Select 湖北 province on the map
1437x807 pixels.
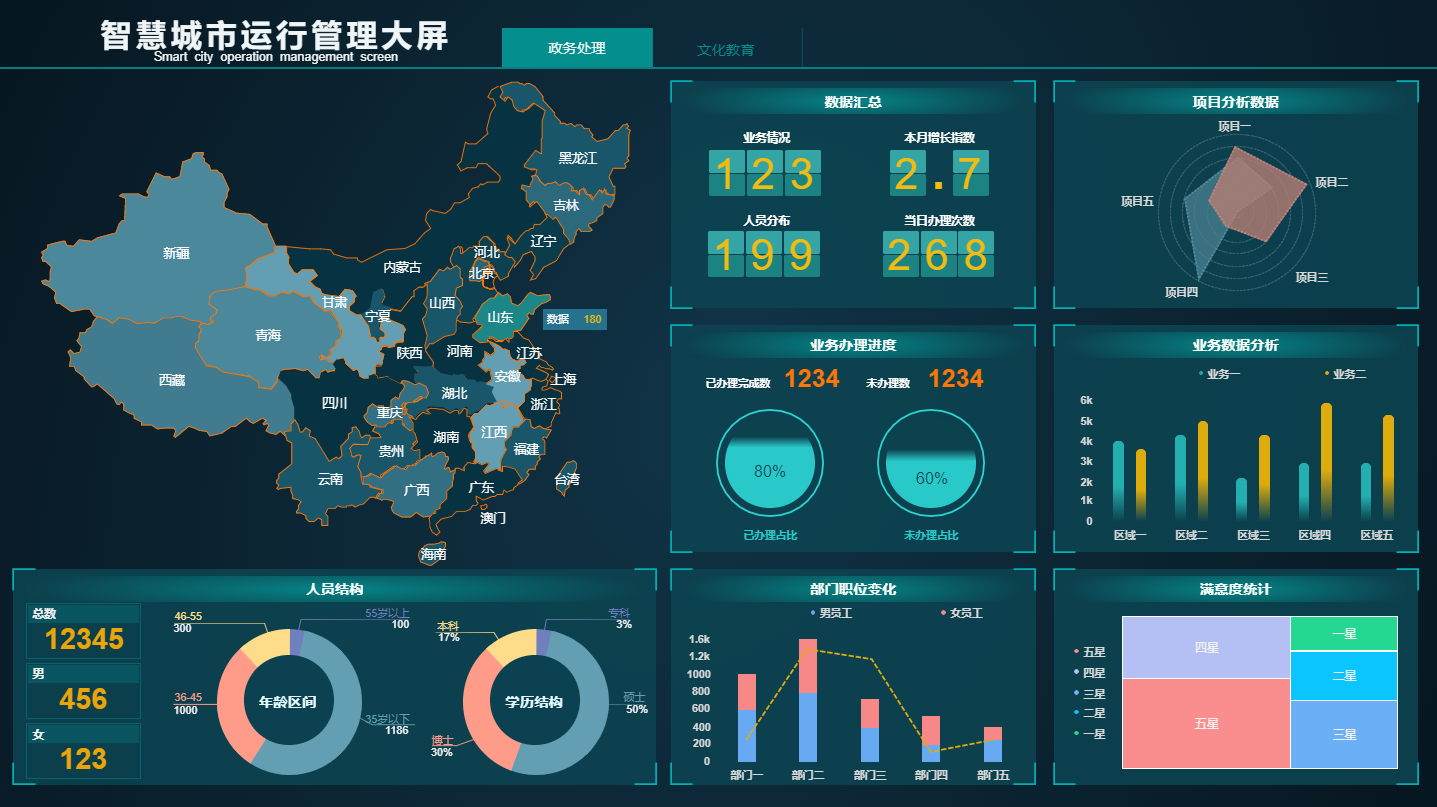coord(455,393)
